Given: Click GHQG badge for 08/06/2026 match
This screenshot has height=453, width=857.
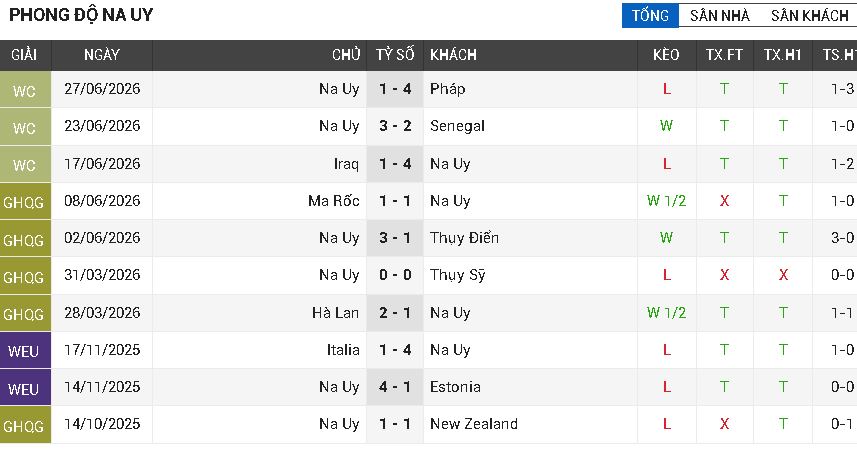Looking at the screenshot, I should (25, 202).
